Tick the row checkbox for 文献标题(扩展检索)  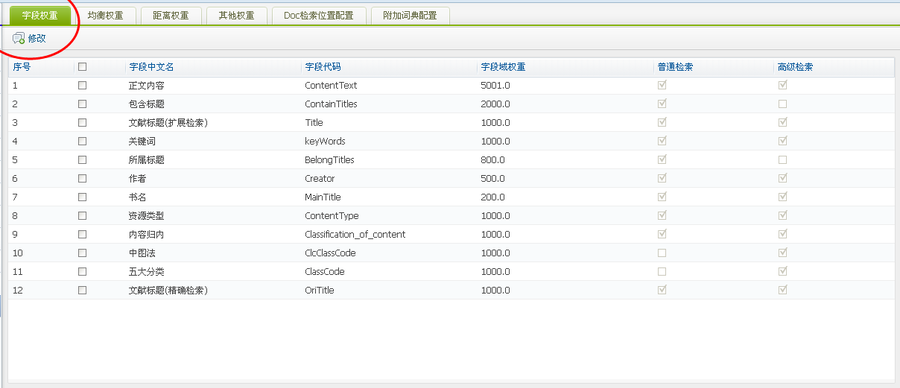(82, 122)
